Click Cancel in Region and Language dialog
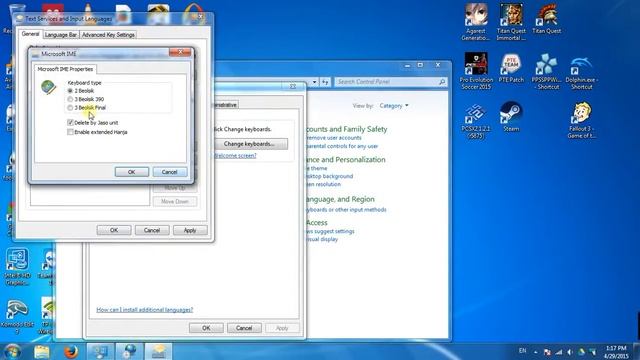 244,328
